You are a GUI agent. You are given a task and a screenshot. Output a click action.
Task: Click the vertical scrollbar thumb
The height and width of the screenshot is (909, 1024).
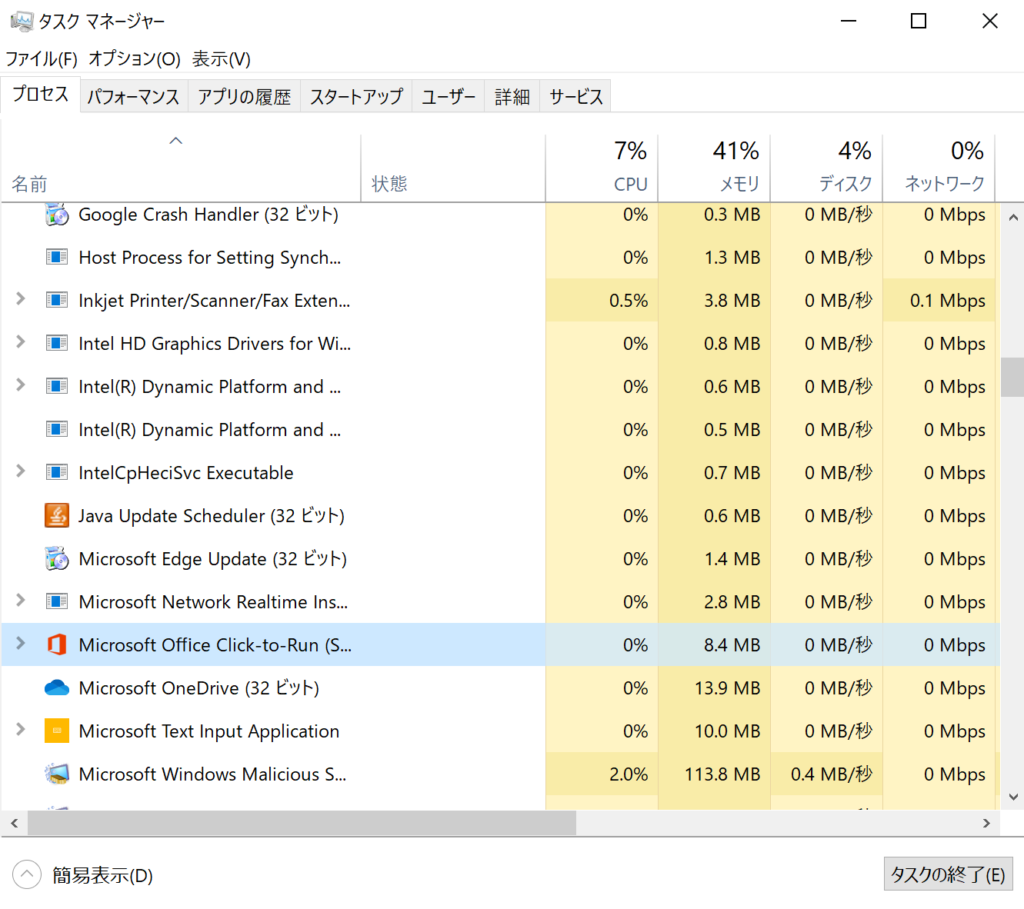tap(1013, 377)
